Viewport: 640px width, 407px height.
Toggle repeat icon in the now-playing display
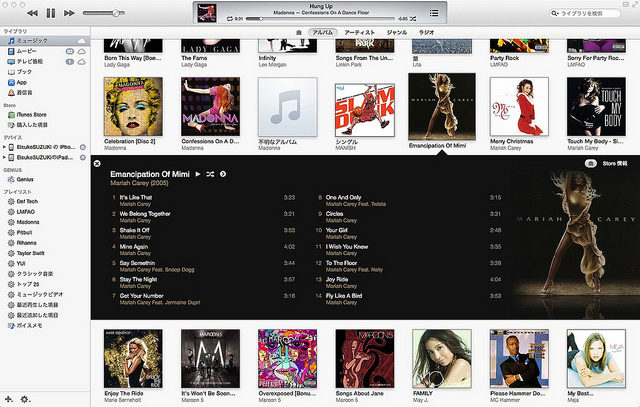pyautogui.click(x=229, y=19)
